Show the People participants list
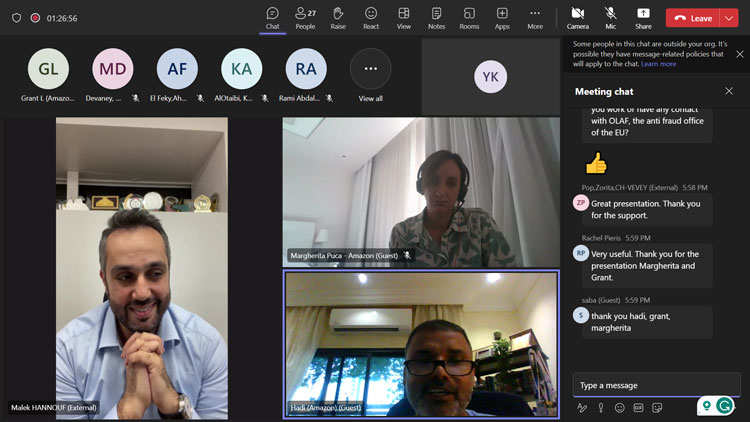 coord(305,17)
